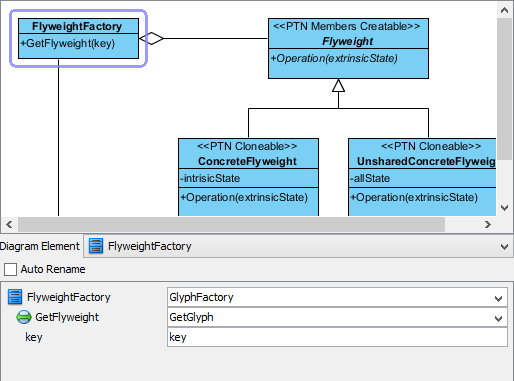Viewport: 514px width, 381px height.
Task: Click the FlyweightFactory class icon in tree
Action: (15, 297)
